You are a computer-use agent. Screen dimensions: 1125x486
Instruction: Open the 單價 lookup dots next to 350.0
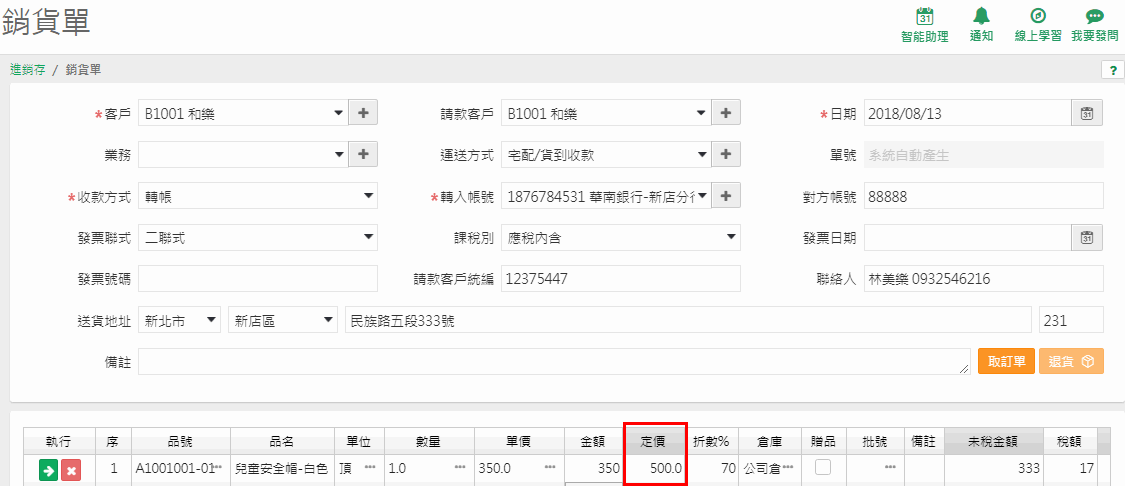[550, 468]
